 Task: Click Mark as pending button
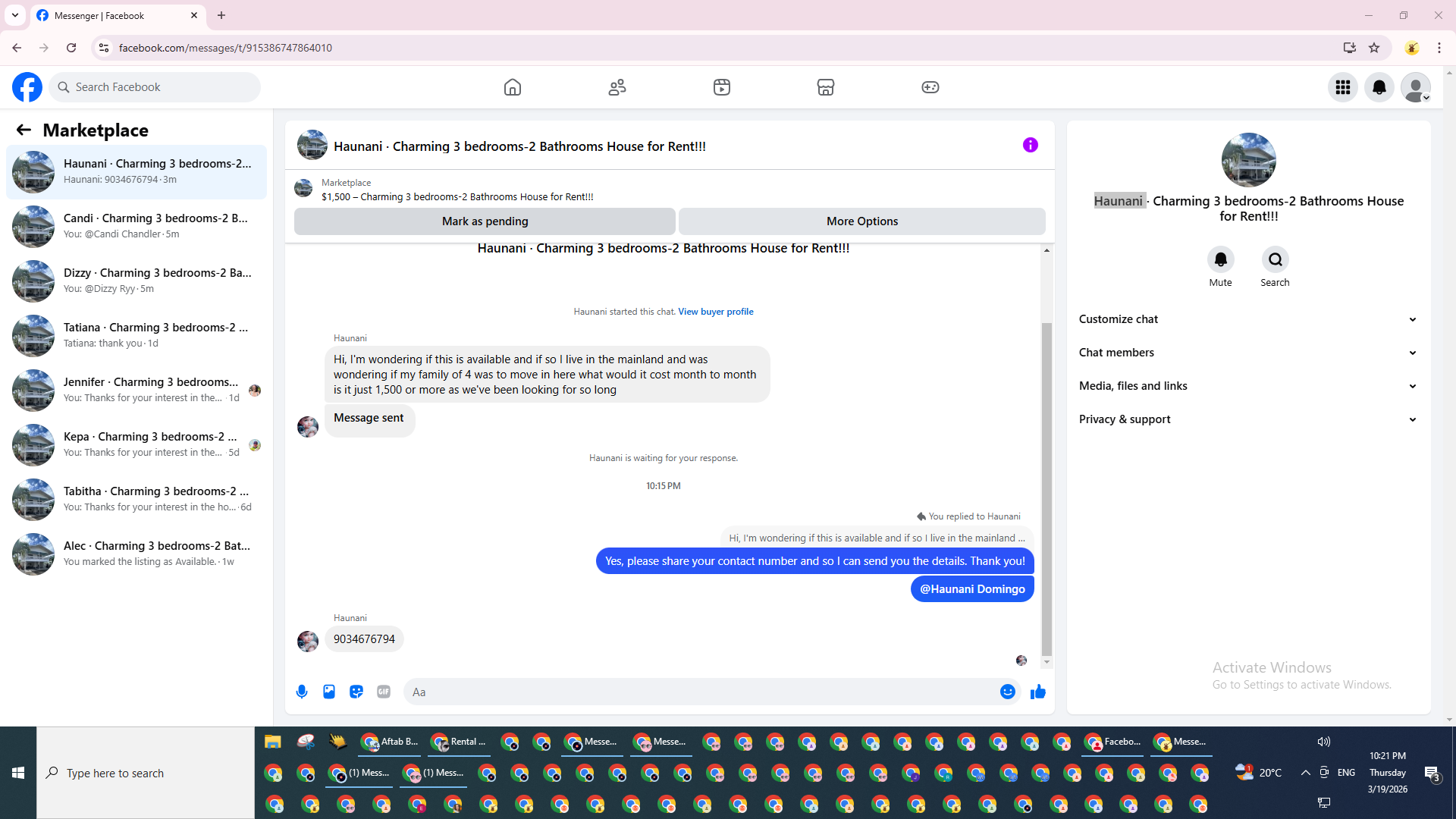point(485,221)
